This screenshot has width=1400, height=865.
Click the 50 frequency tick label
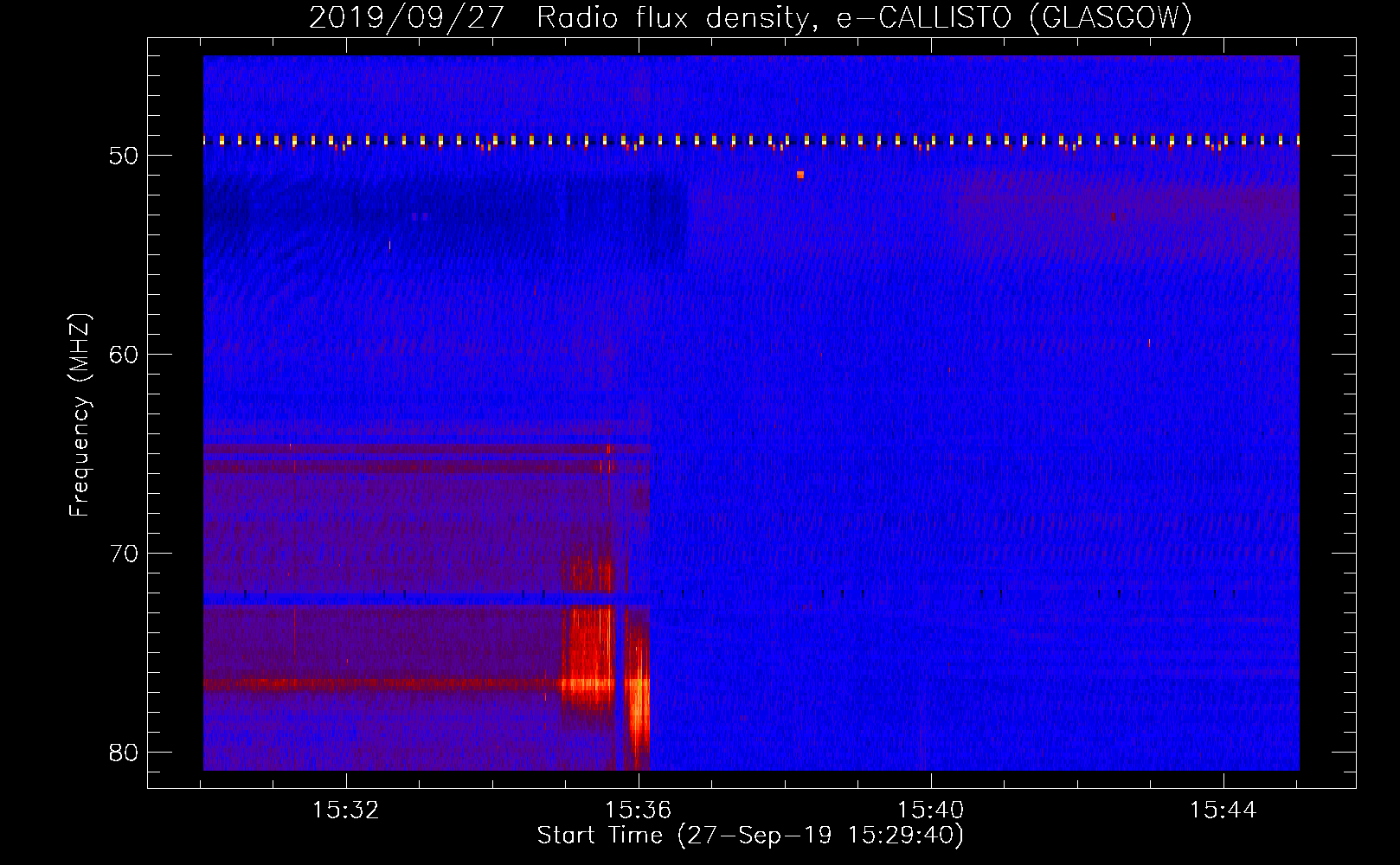click(x=124, y=156)
